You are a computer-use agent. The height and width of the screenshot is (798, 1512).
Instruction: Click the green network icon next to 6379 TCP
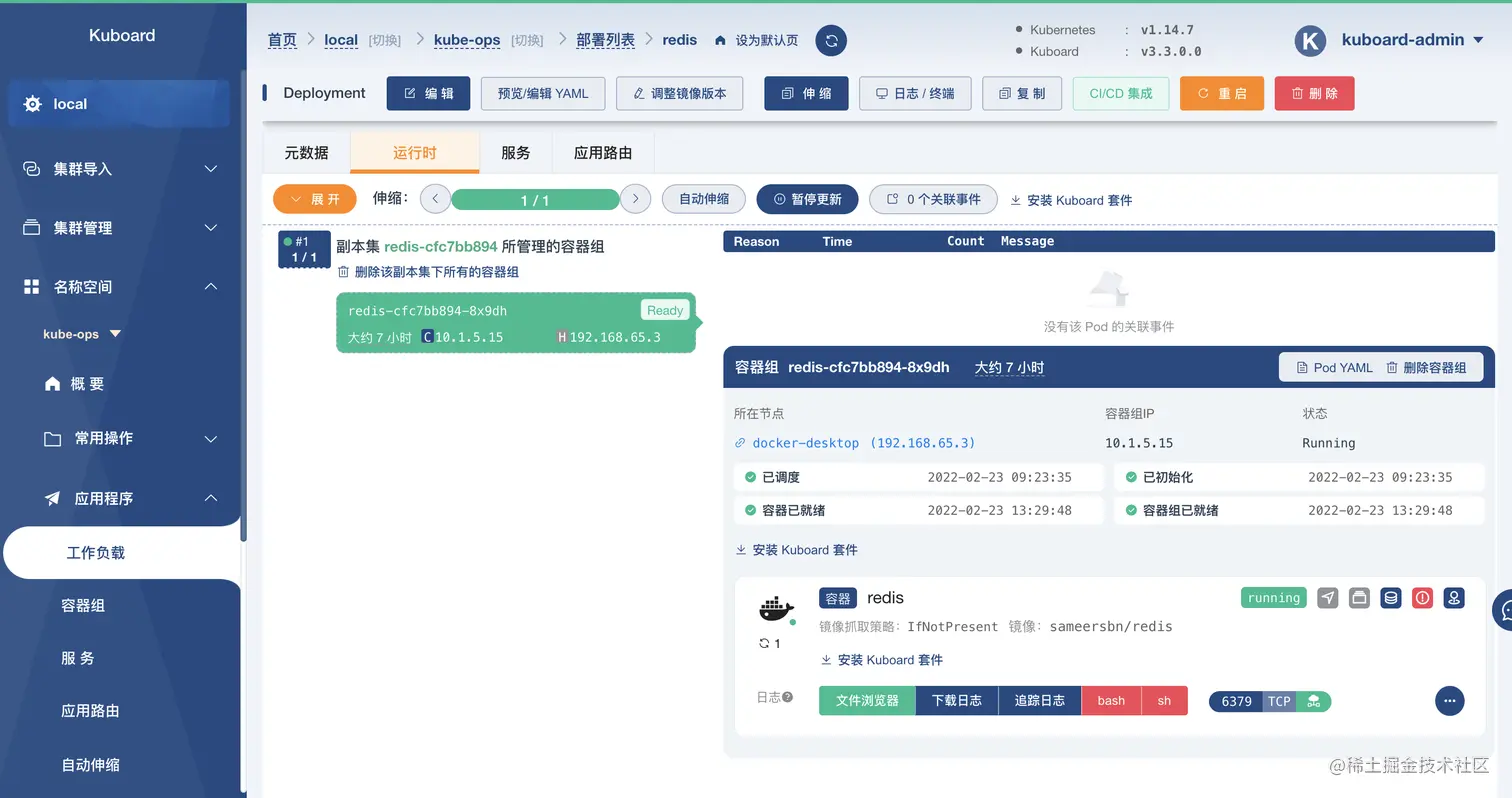point(1314,702)
